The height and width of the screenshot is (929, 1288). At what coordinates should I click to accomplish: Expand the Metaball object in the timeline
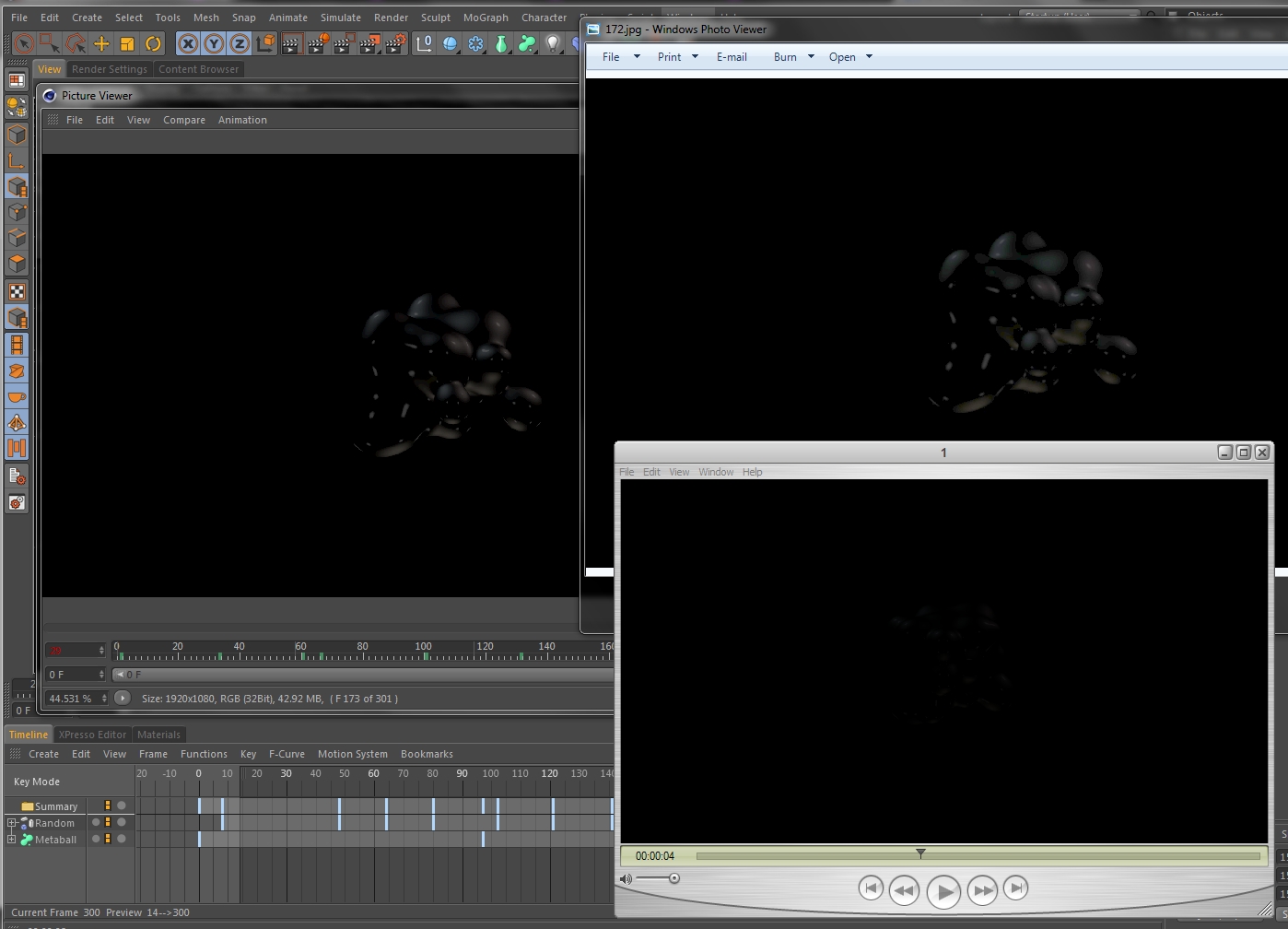(x=12, y=840)
